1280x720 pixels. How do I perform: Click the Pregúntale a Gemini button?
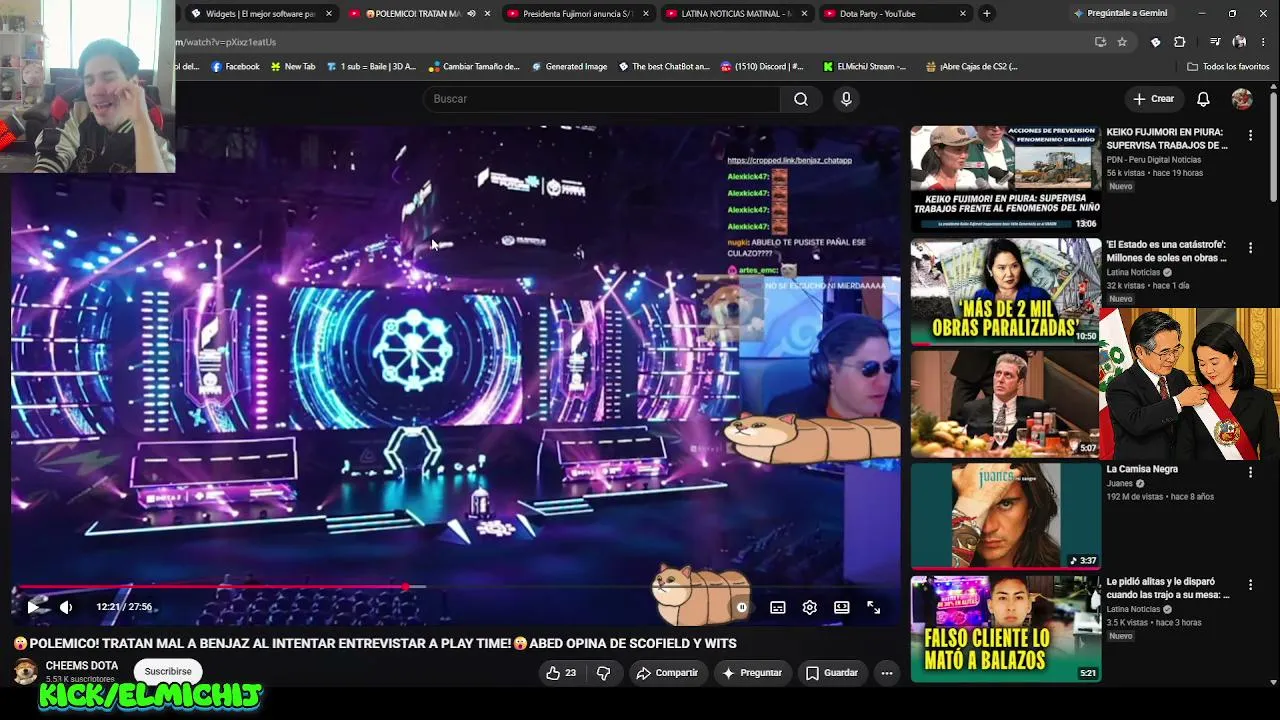click(x=1120, y=14)
